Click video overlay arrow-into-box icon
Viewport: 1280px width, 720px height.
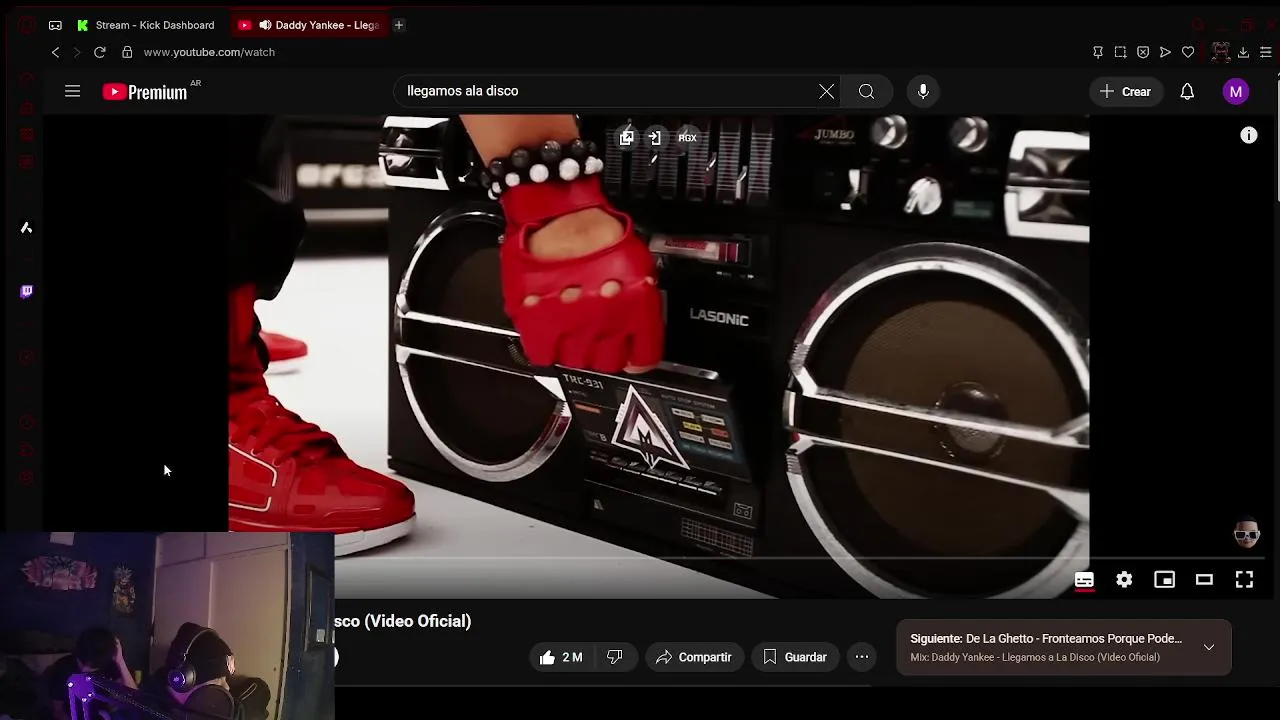pyautogui.click(x=655, y=138)
